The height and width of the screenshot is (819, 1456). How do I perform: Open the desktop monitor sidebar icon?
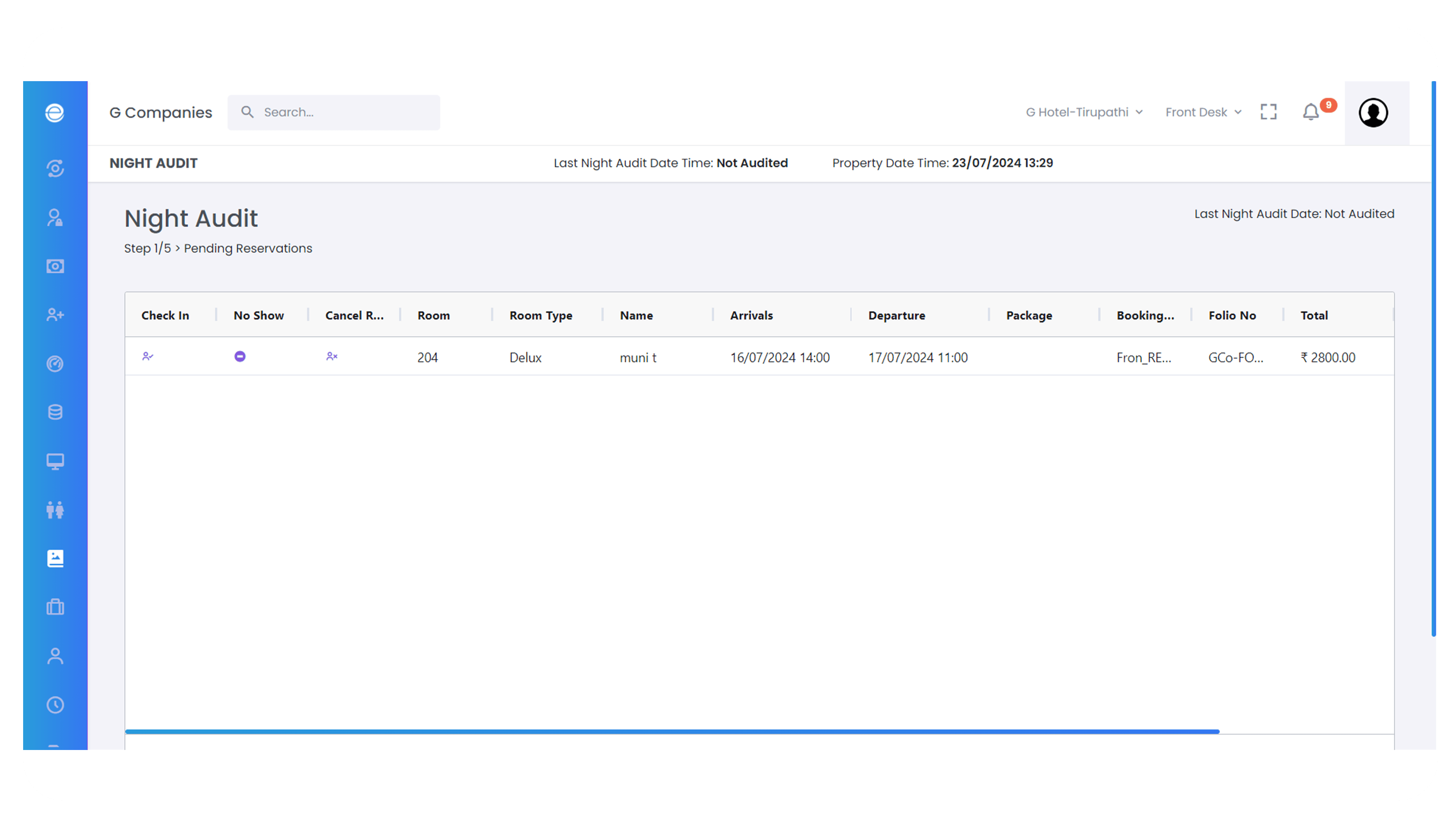(55, 461)
